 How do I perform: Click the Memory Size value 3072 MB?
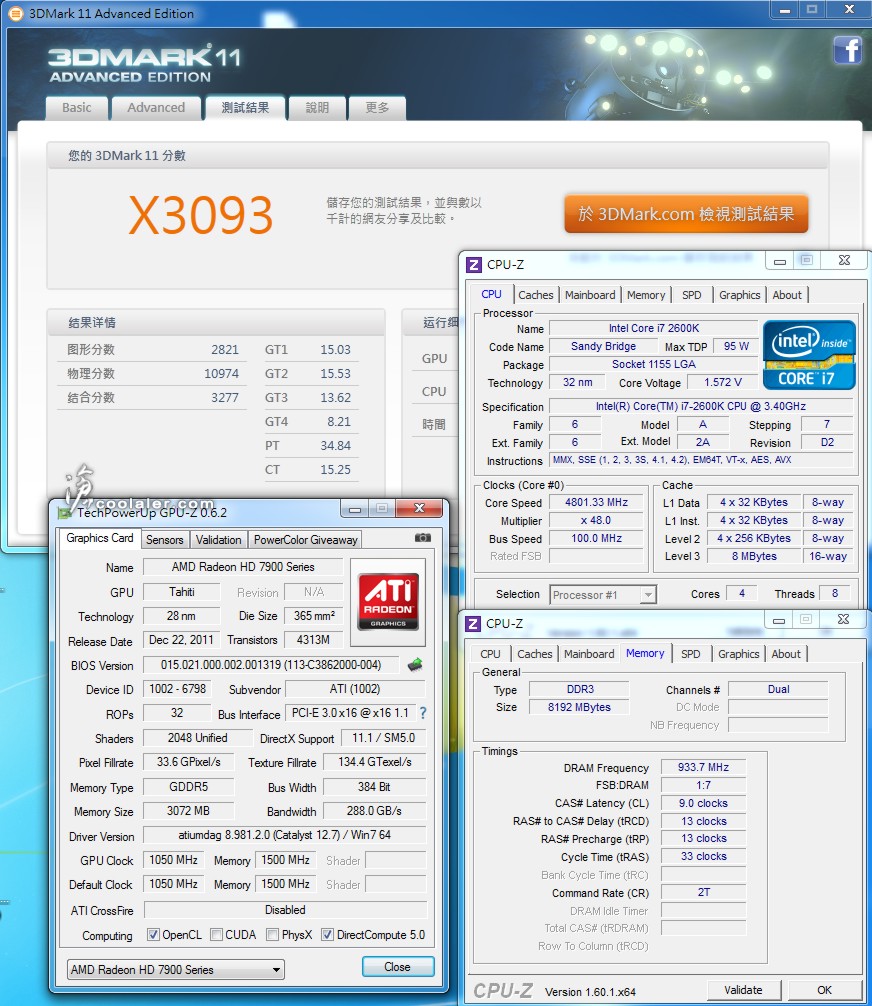188,811
